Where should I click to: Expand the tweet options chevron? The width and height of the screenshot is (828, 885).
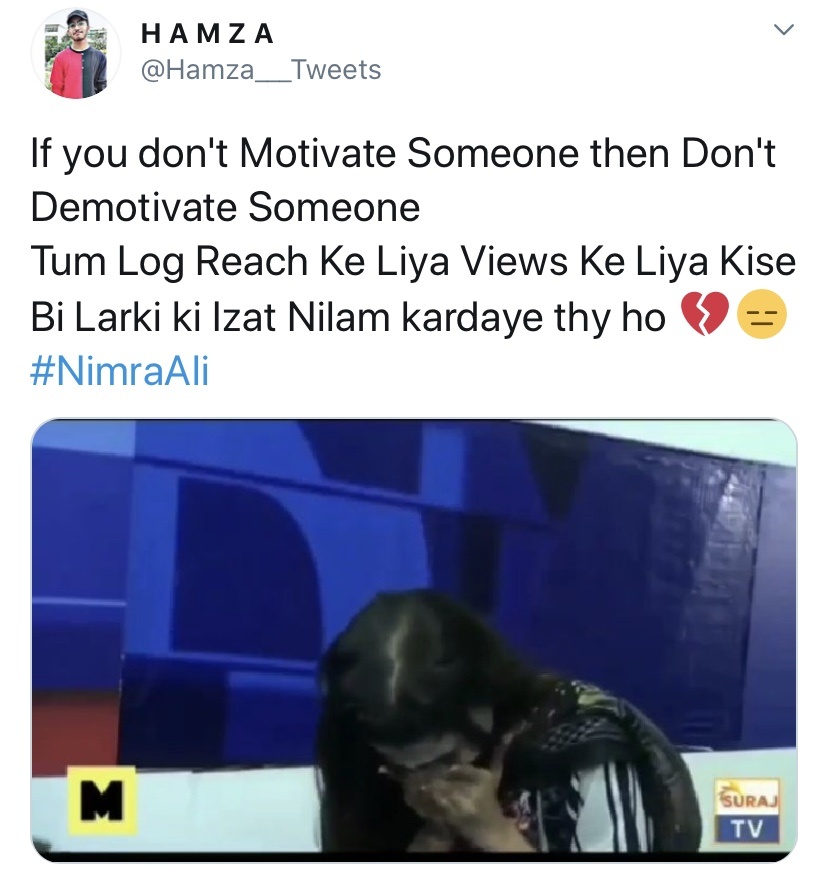pyautogui.click(x=783, y=29)
